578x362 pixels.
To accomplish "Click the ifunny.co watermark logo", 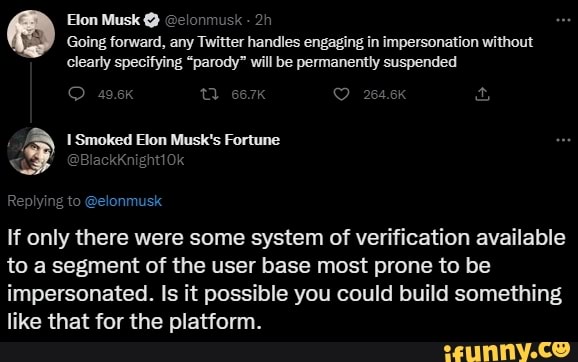I will point(506,351).
